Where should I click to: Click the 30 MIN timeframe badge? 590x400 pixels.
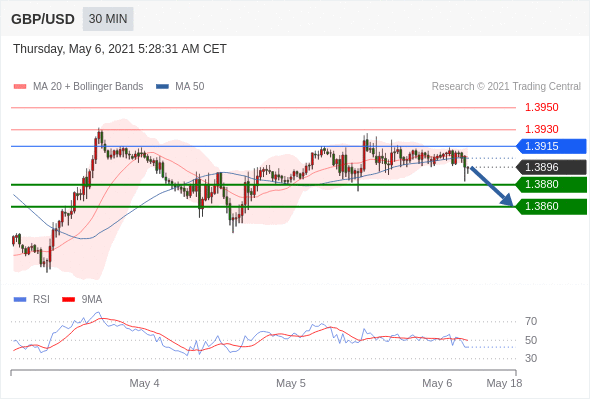108,19
